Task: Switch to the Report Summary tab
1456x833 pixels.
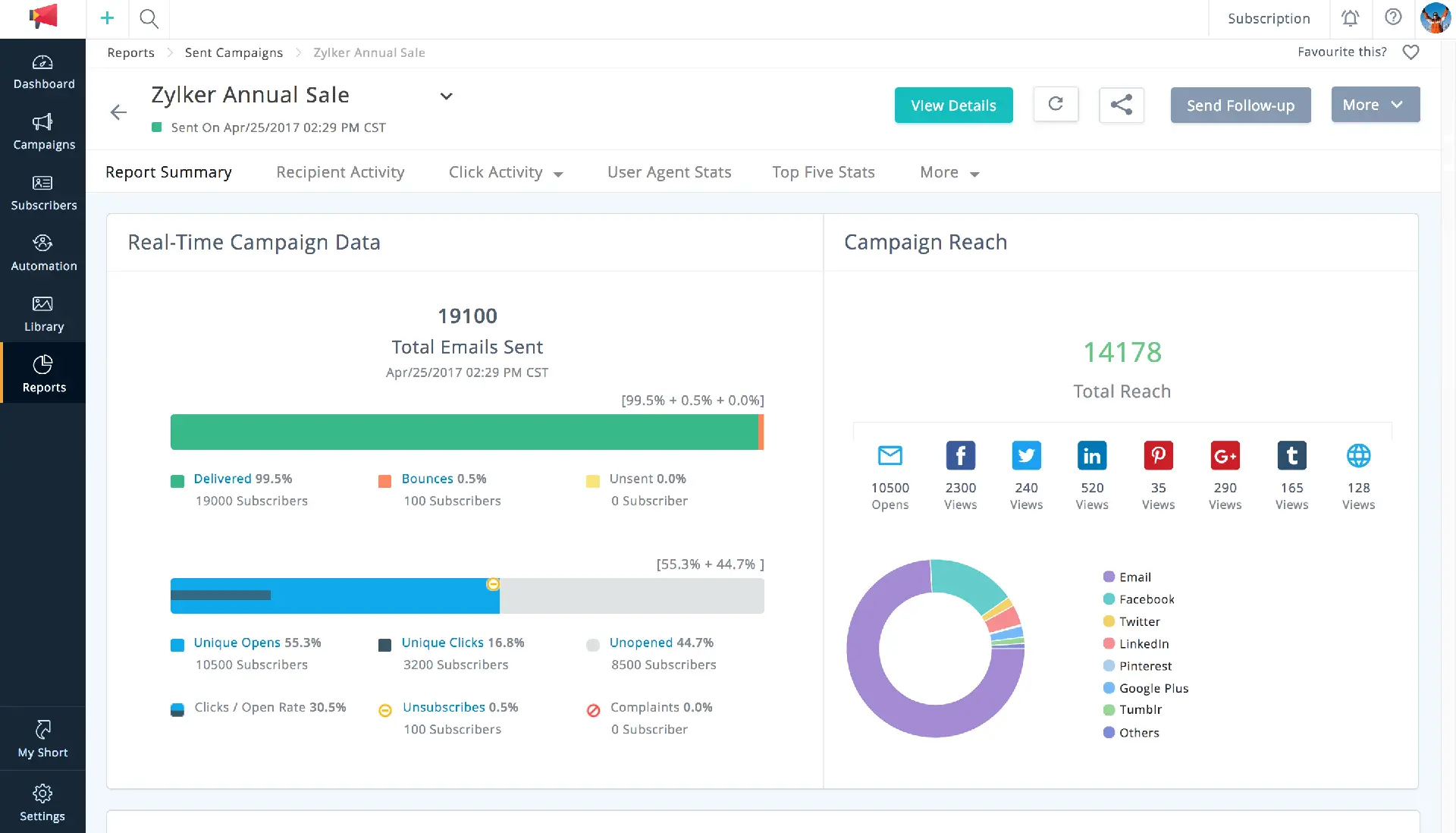Action: pyautogui.click(x=168, y=172)
